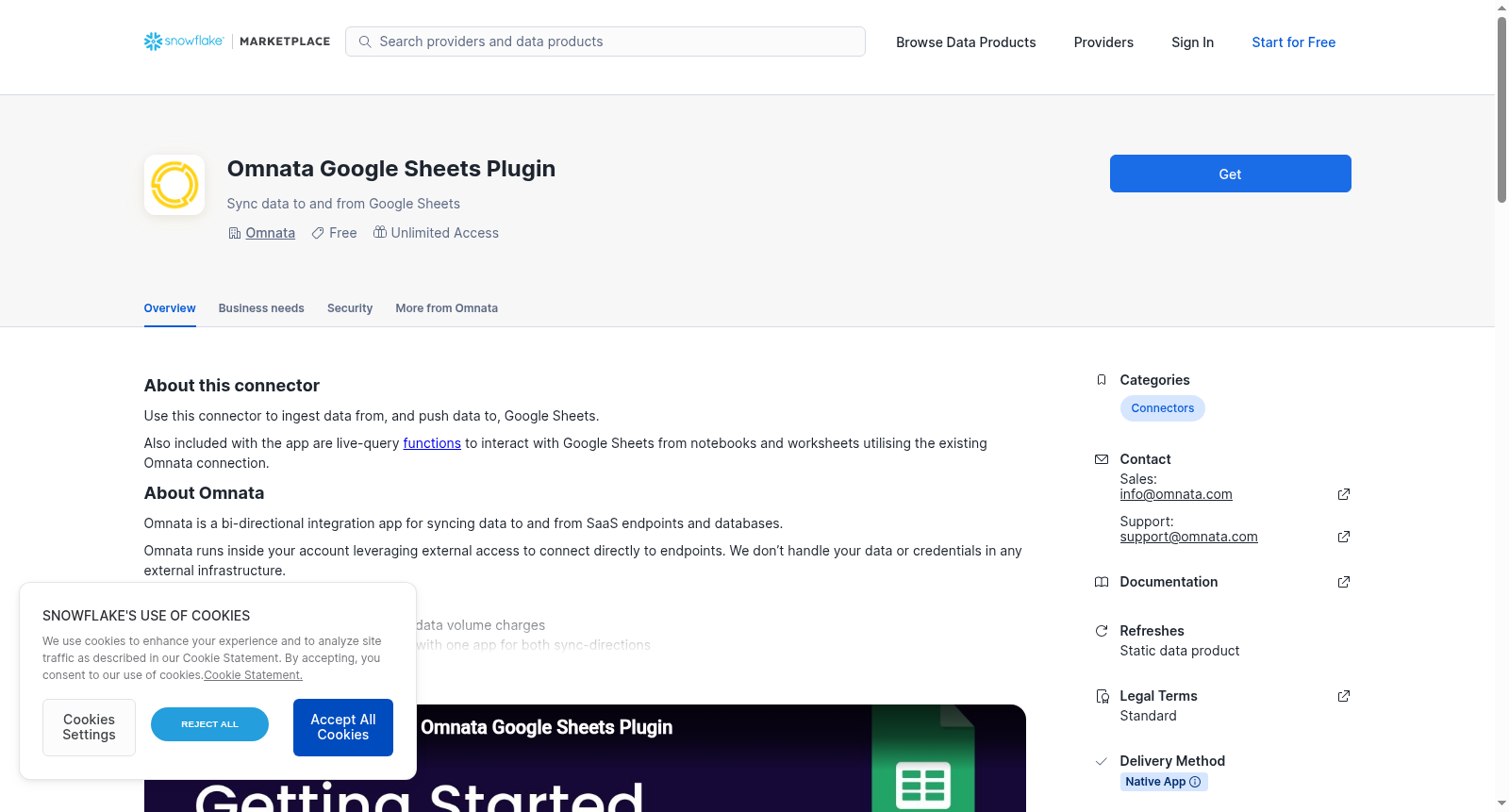The image size is (1509, 812).
Task: Click the "Static data product" text
Action: (1180, 651)
